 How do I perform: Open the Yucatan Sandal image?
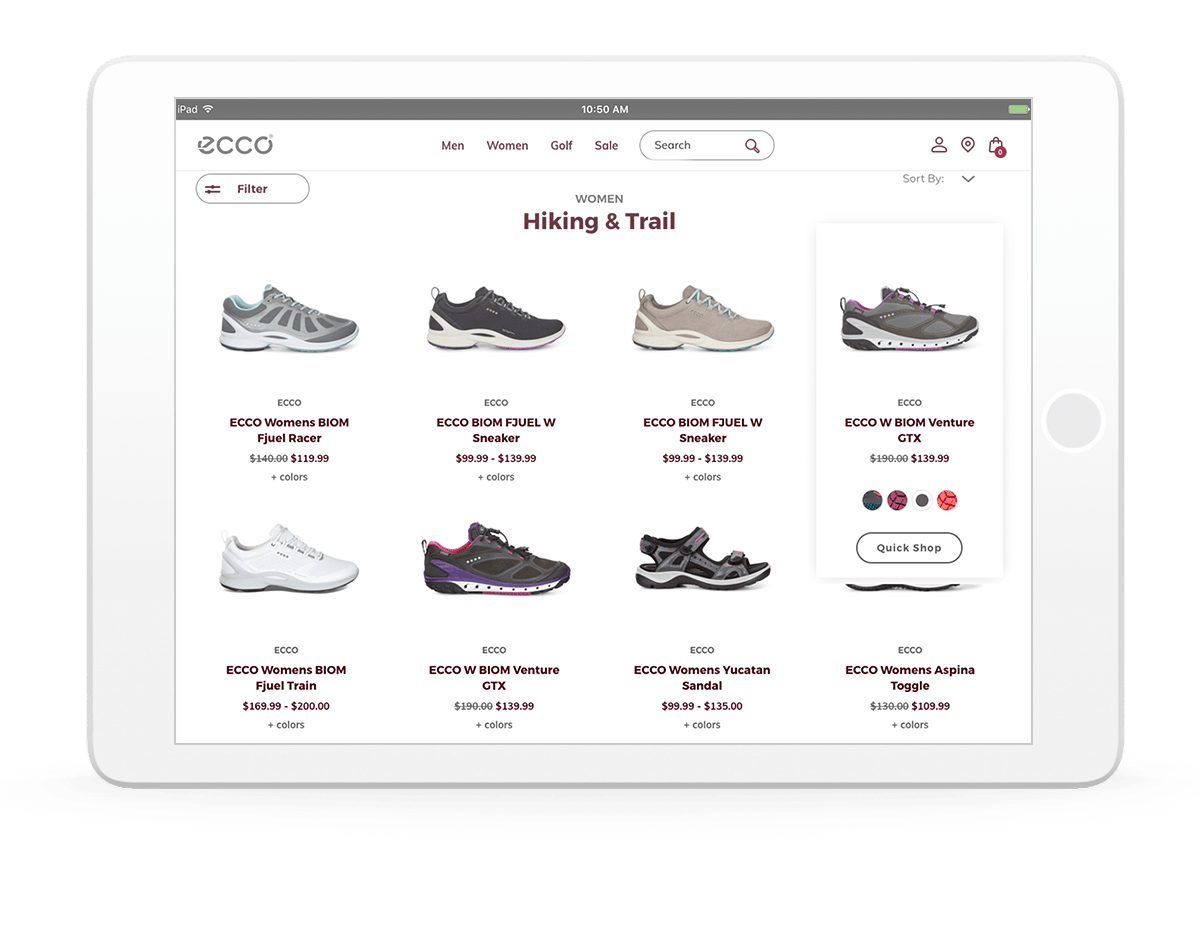703,560
